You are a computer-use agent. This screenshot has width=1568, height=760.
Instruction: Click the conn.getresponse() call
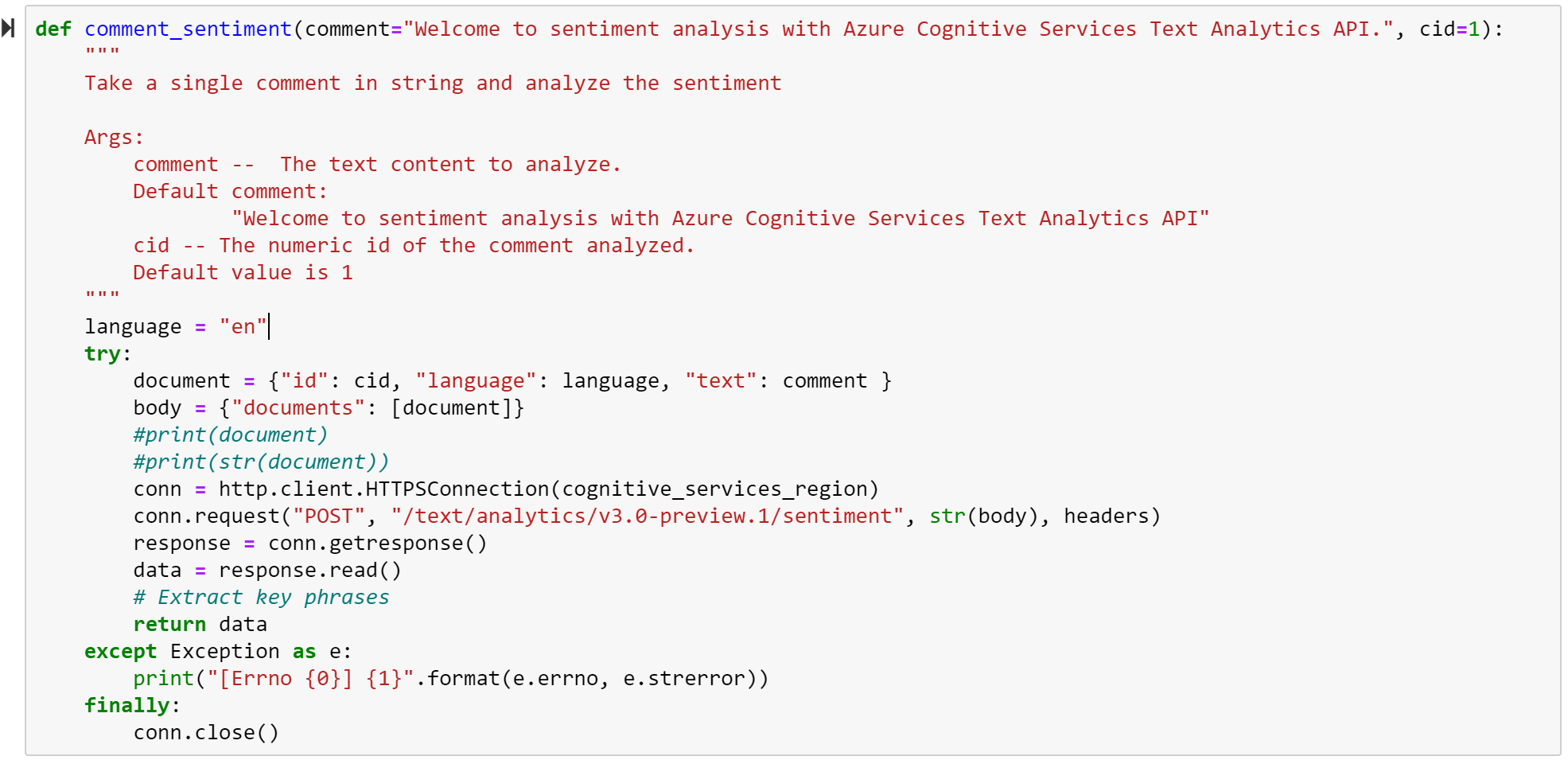point(377,544)
